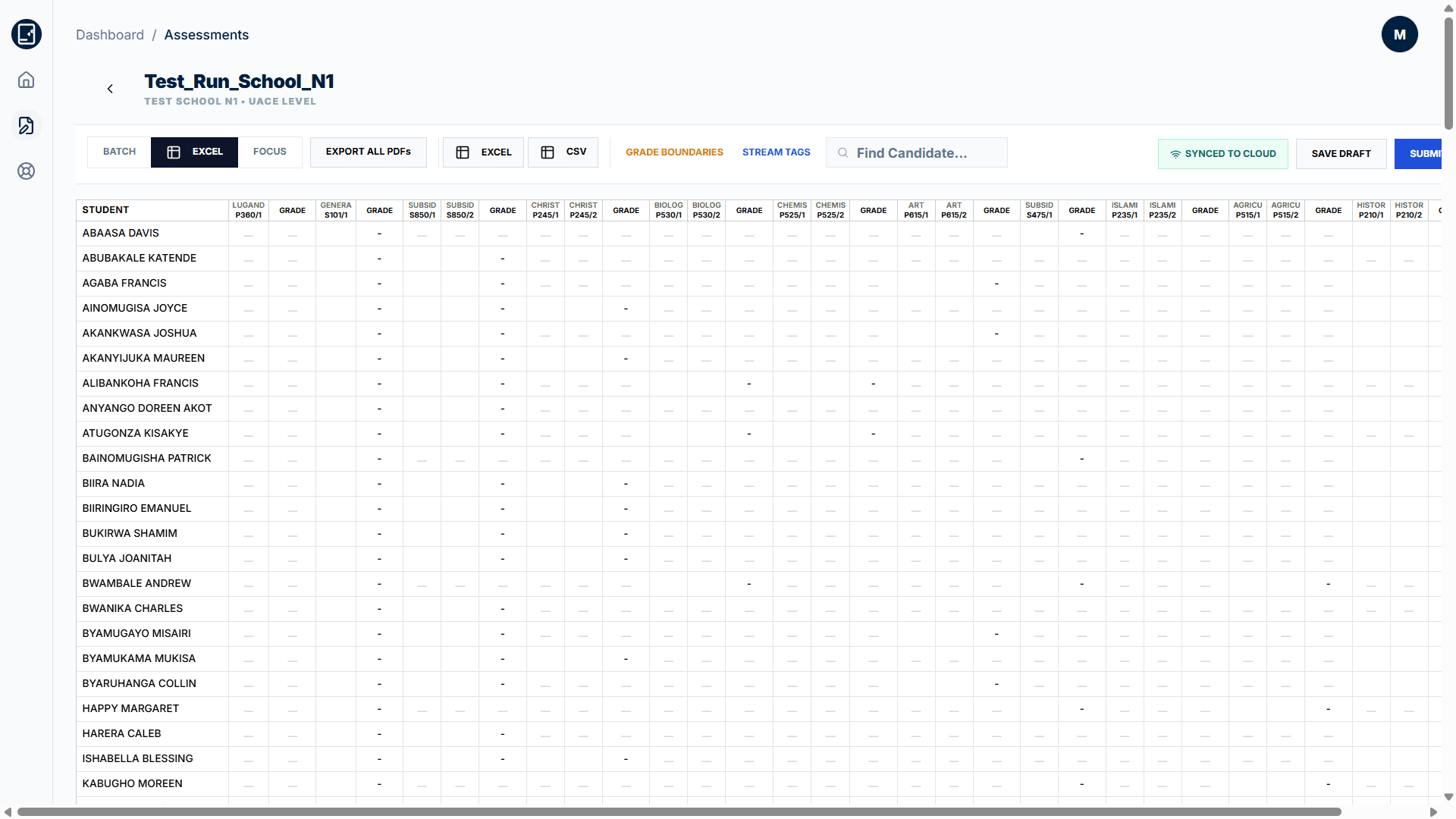Viewport: 1456px width, 819px height.
Task: Open STREAM TAGS link
Action: [776, 152]
